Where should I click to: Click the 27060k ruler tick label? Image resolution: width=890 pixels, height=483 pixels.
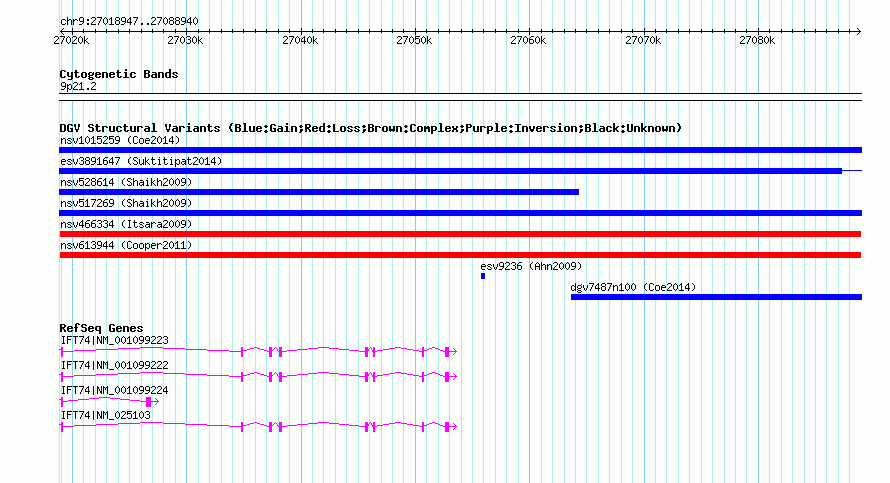pos(528,40)
